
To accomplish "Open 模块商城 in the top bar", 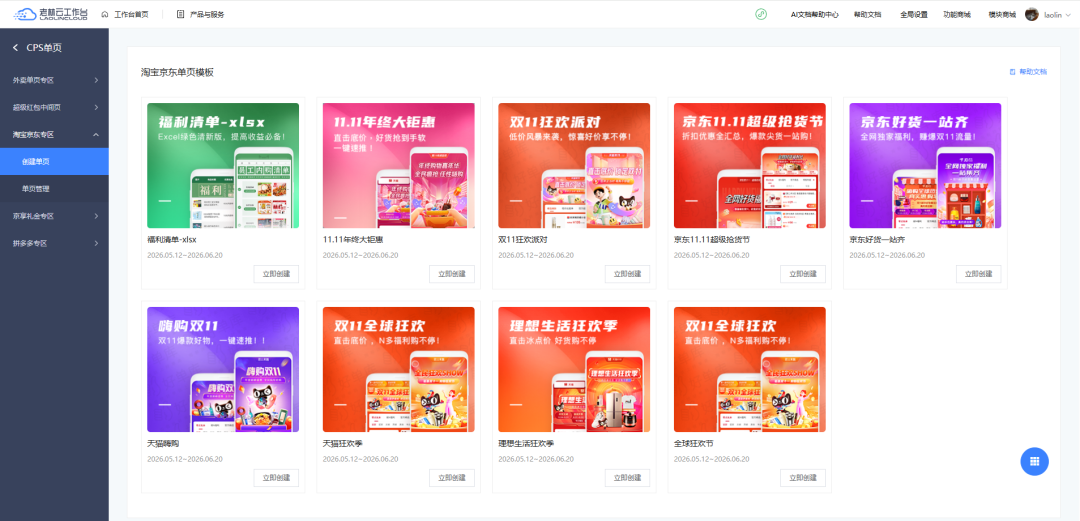I will point(1002,14).
